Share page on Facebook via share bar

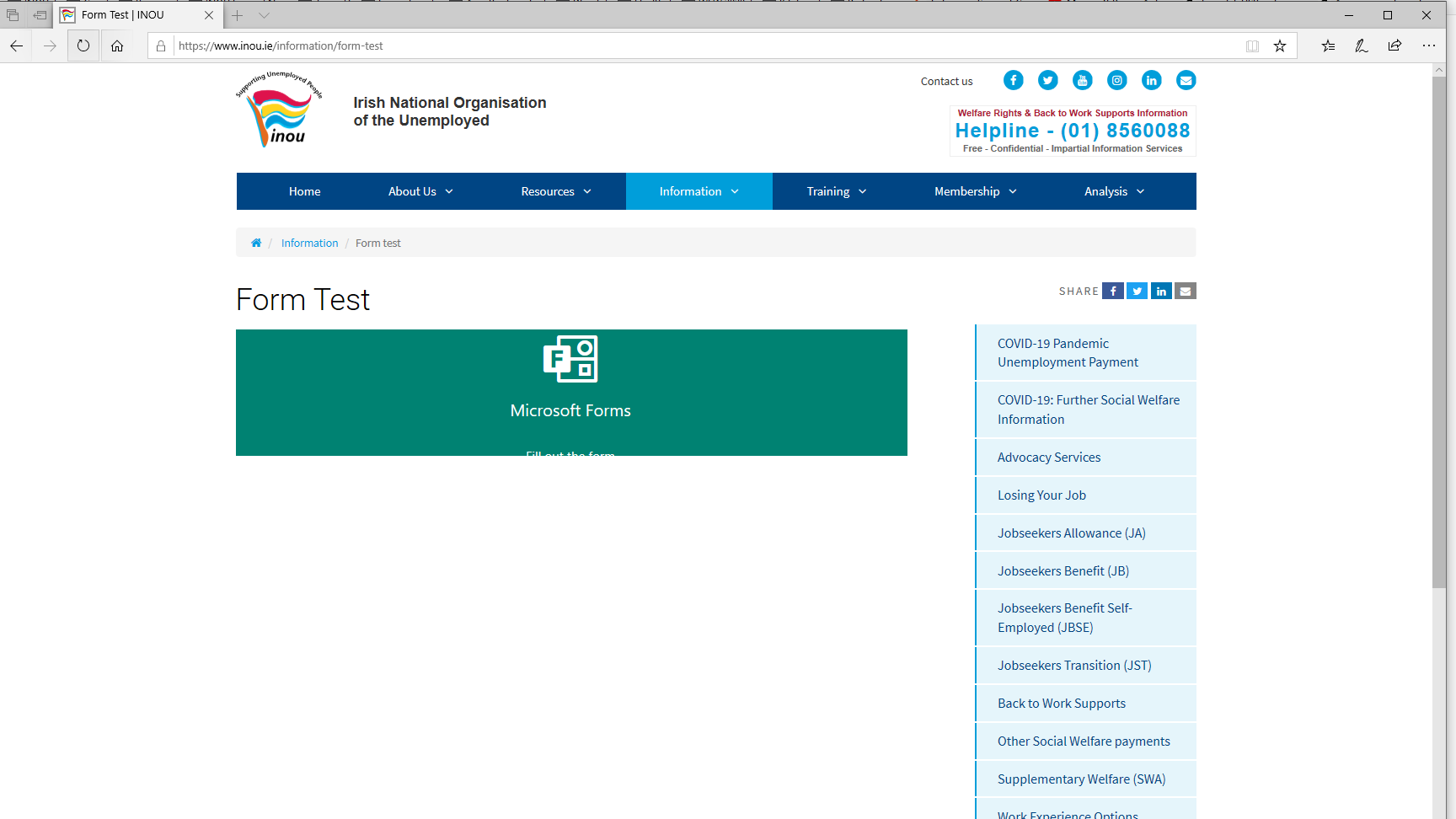(x=1113, y=291)
